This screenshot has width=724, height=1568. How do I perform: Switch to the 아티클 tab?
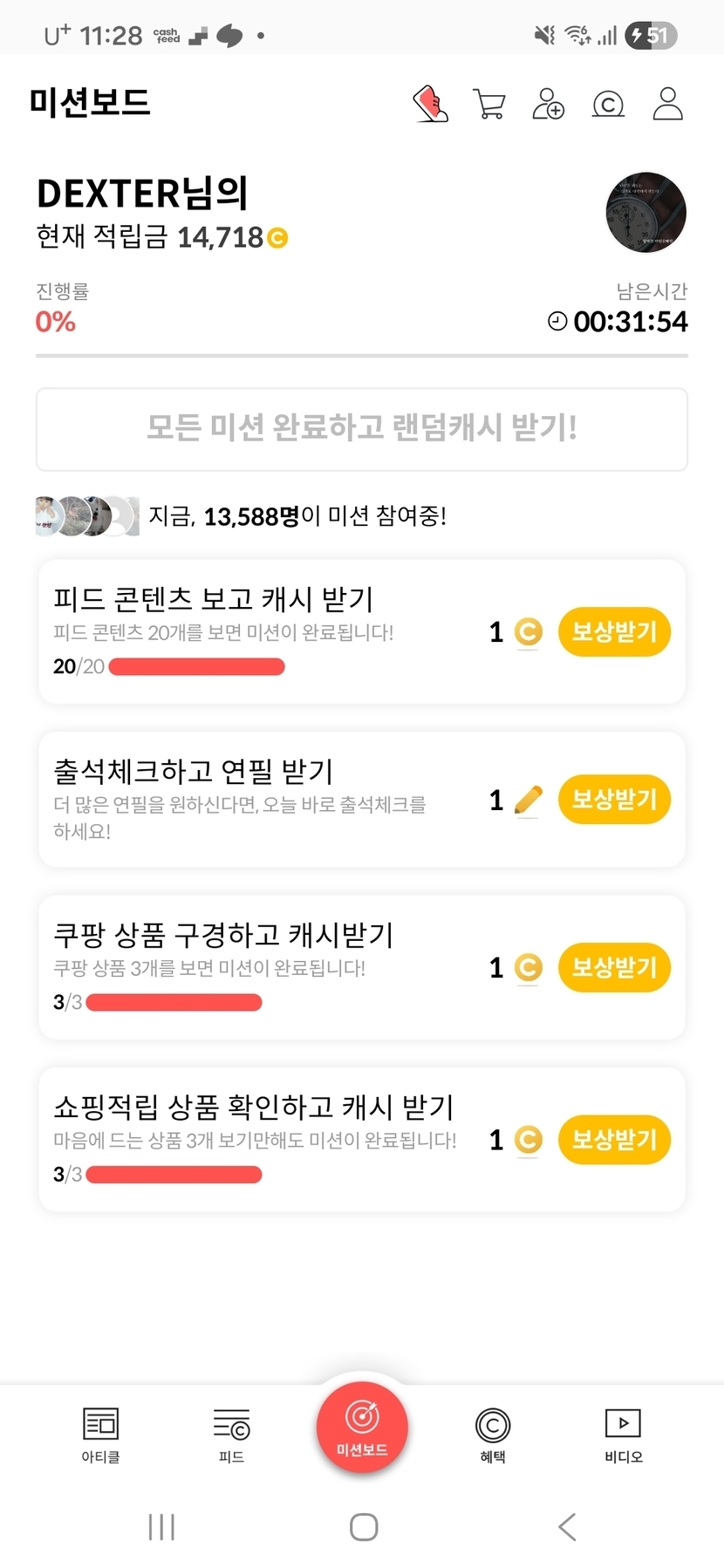point(100,1435)
